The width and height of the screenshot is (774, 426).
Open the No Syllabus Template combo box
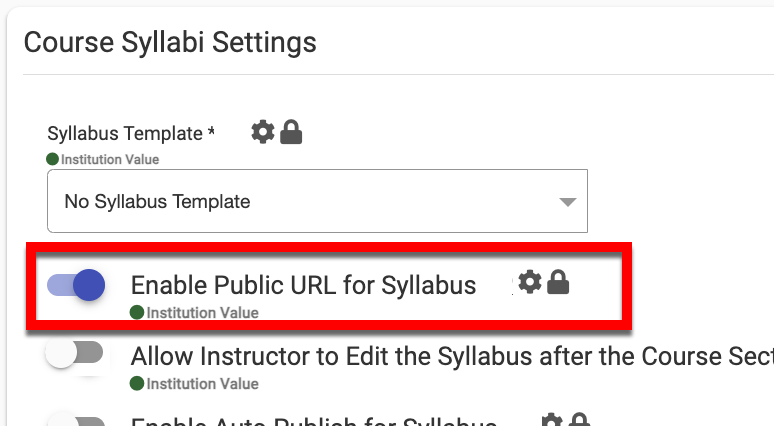tap(300, 201)
